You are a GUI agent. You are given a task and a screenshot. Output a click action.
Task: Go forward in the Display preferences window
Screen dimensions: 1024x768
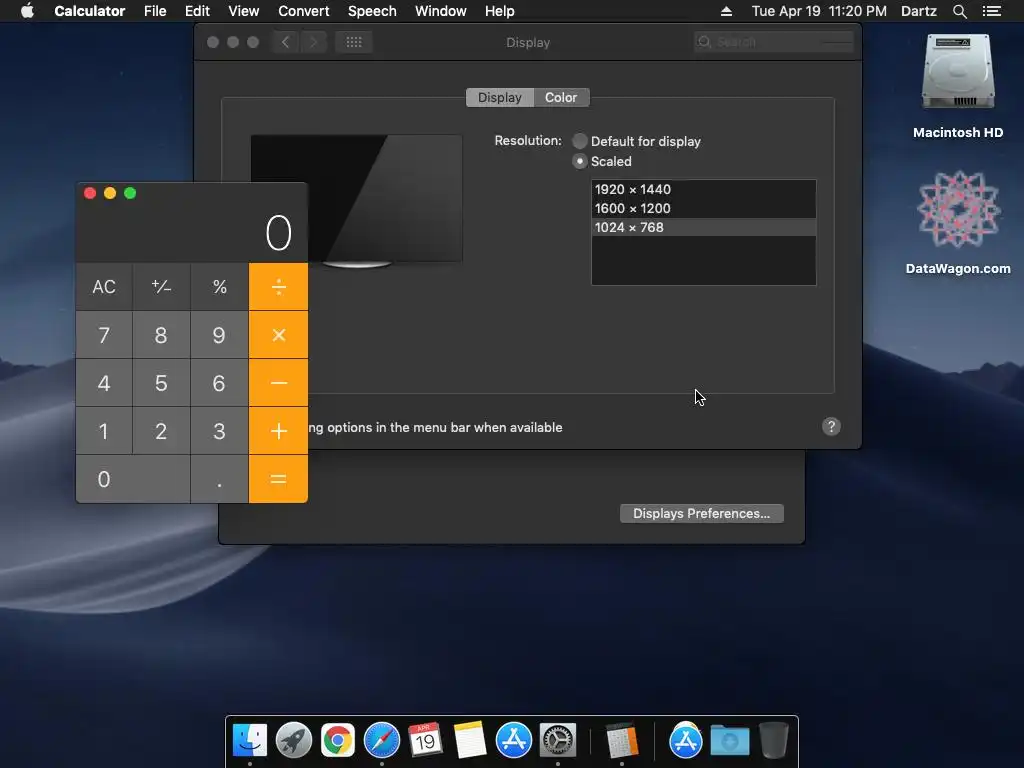pyautogui.click(x=313, y=42)
